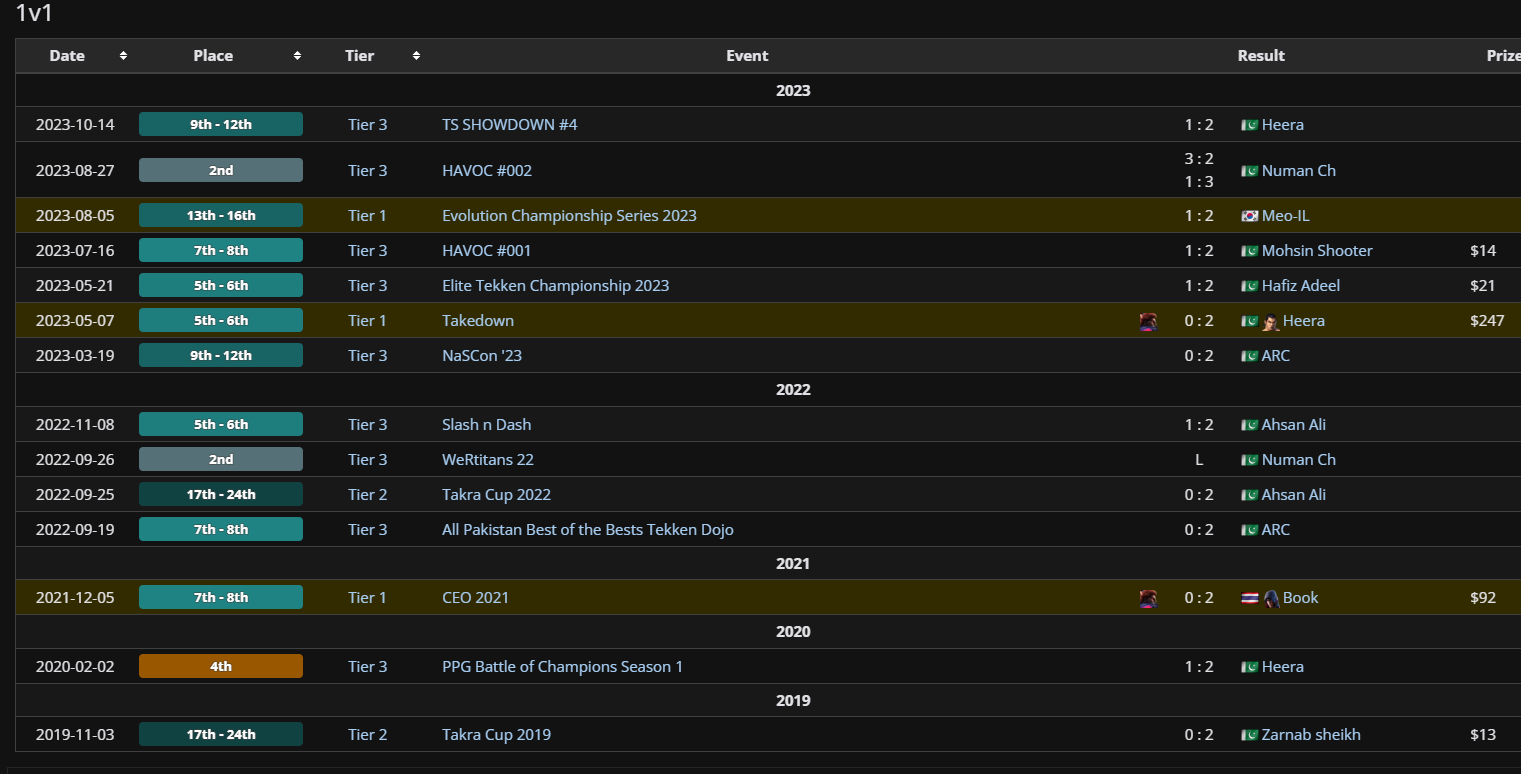Sort the table by Date using its sort arrows
1521x774 pixels.
tap(123, 56)
